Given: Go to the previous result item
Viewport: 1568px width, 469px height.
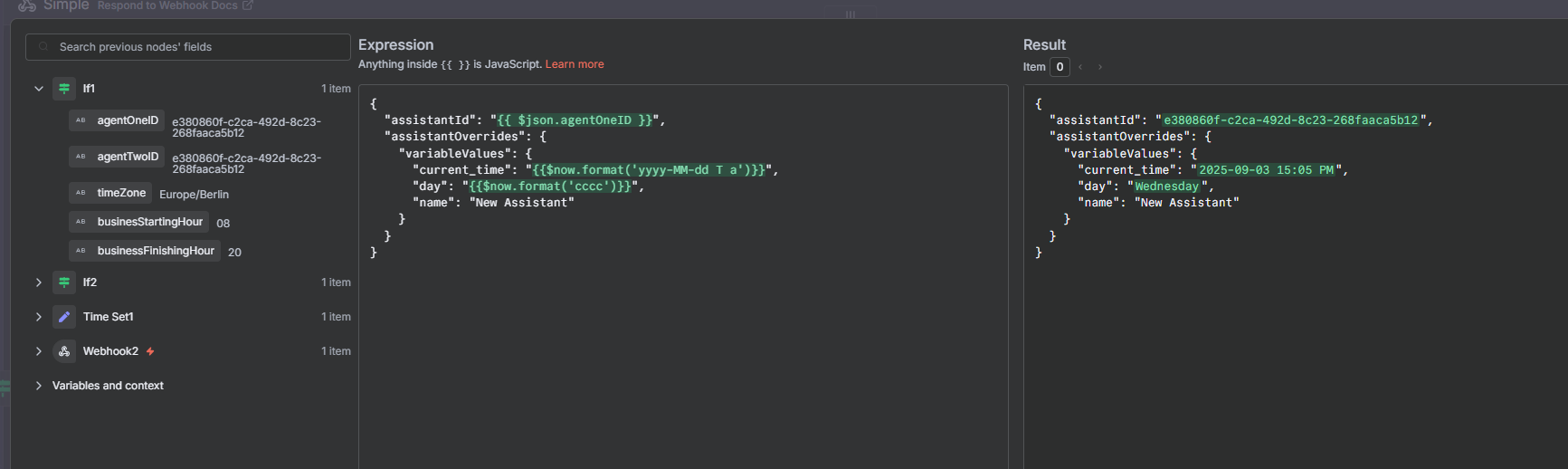Looking at the screenshot, I should click(x=1080, y=67).
